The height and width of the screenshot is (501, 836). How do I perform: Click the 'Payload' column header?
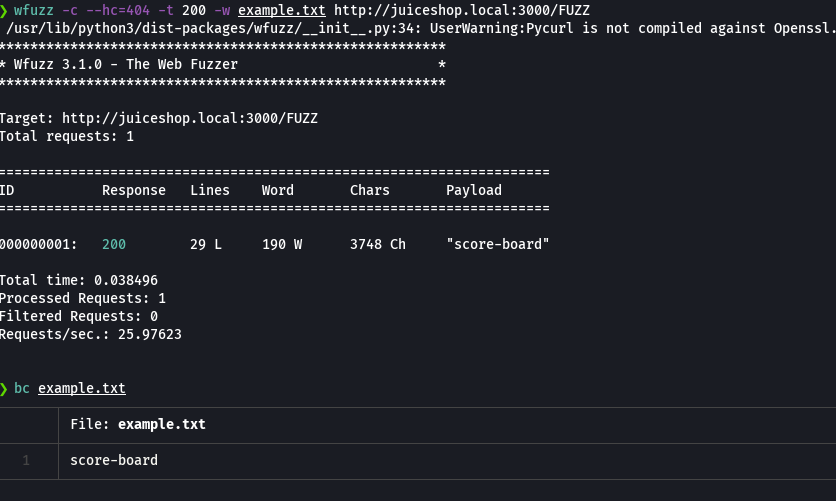474,190
